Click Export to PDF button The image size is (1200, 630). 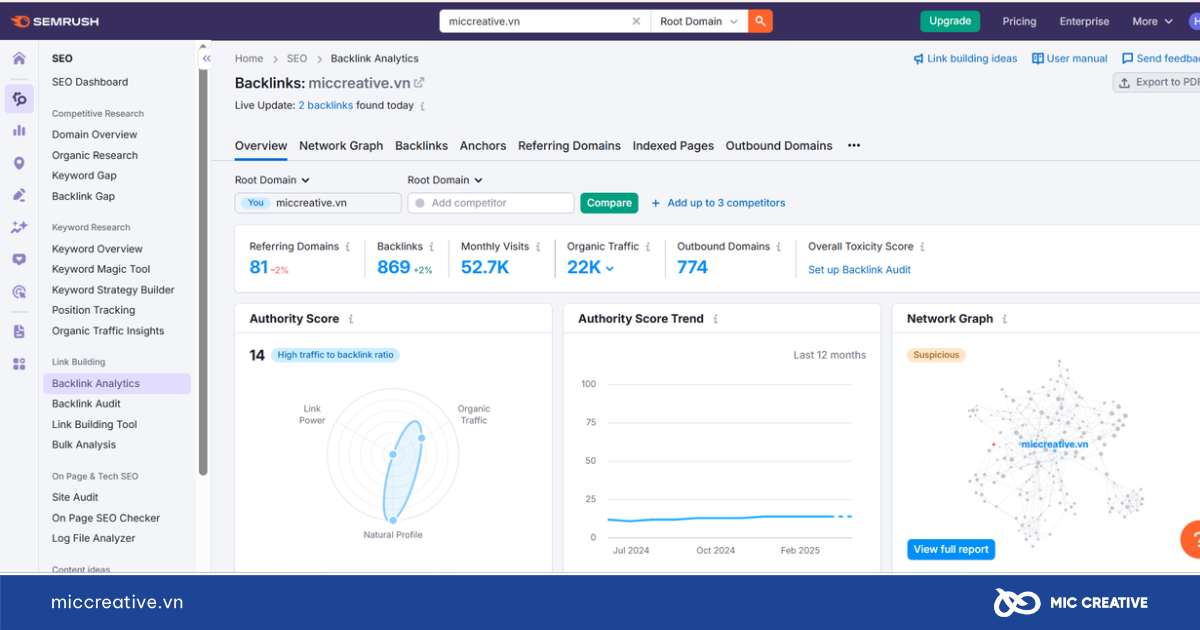point(1157,83)
